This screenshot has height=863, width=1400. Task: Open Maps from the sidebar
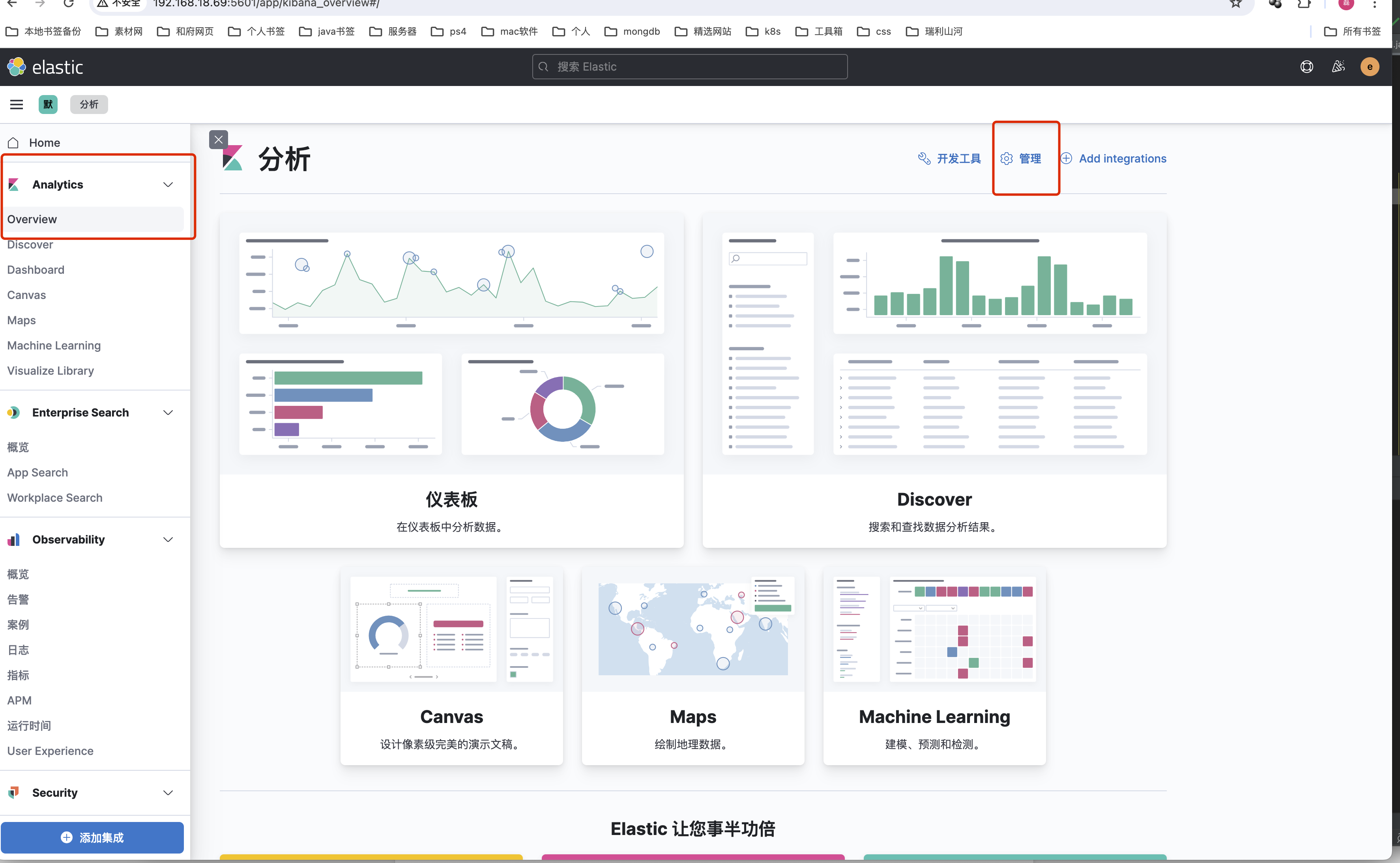(21, 320)
